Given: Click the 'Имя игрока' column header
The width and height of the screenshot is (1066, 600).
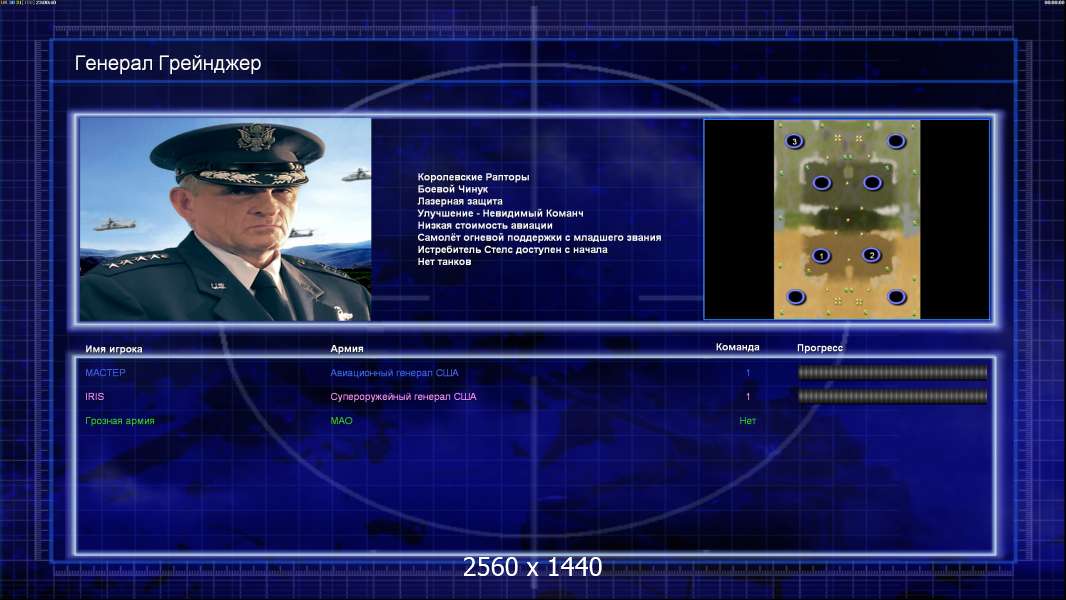Looking at the screenshot, I should (x=114, y=349).
